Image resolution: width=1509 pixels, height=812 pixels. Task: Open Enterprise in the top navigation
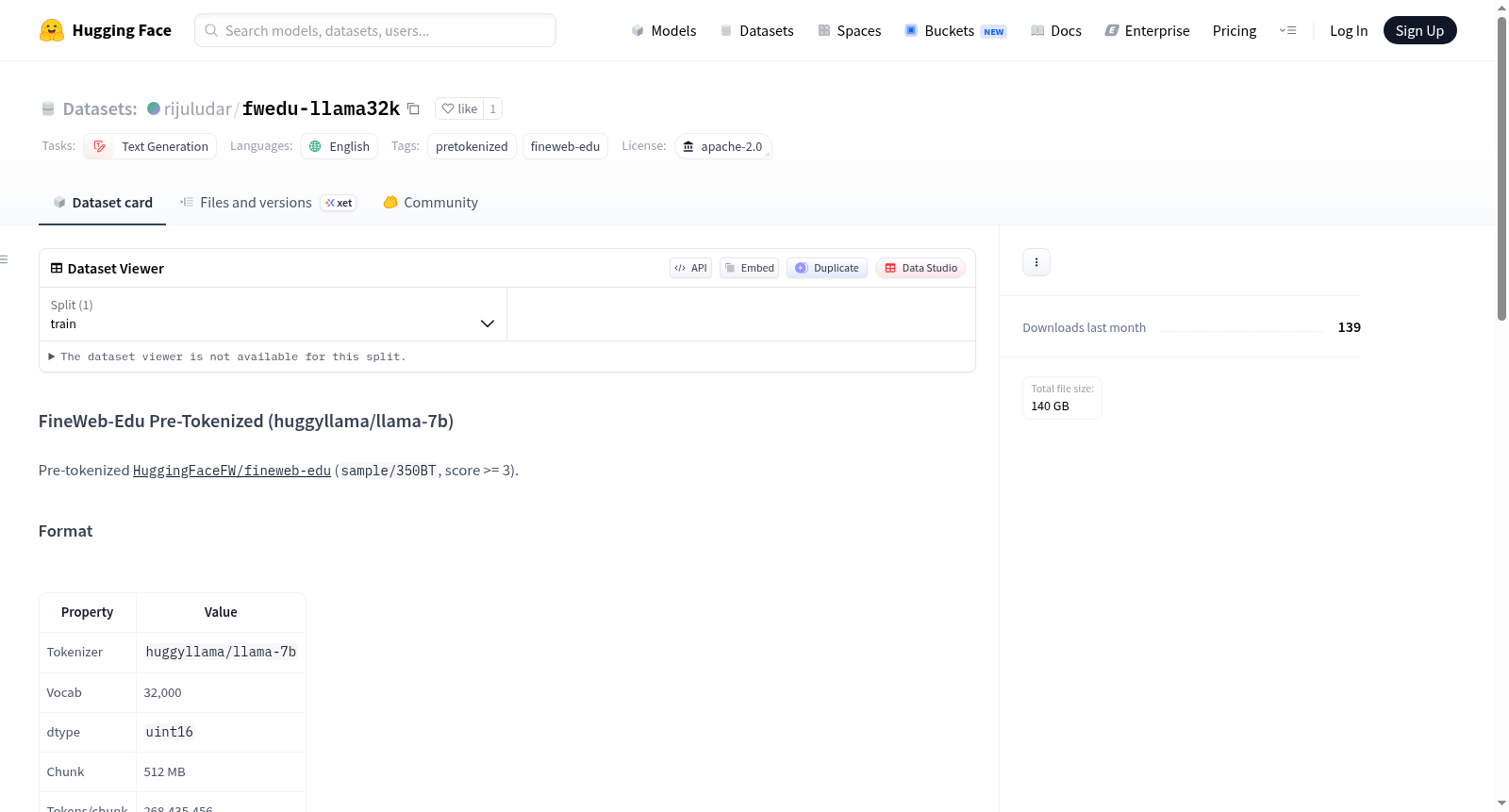tap(1147, 30)
